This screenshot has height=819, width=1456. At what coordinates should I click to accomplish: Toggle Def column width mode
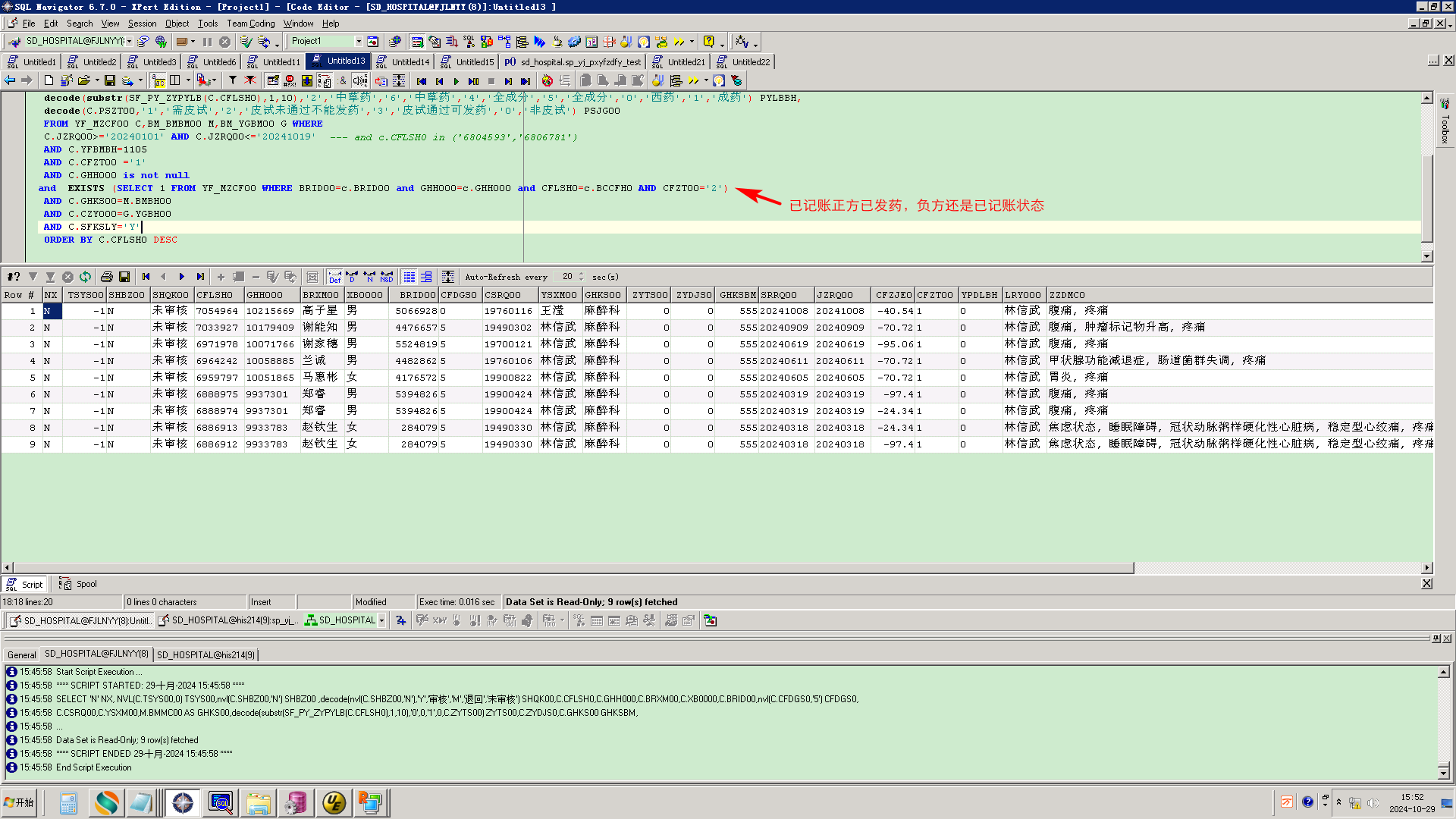334,277
